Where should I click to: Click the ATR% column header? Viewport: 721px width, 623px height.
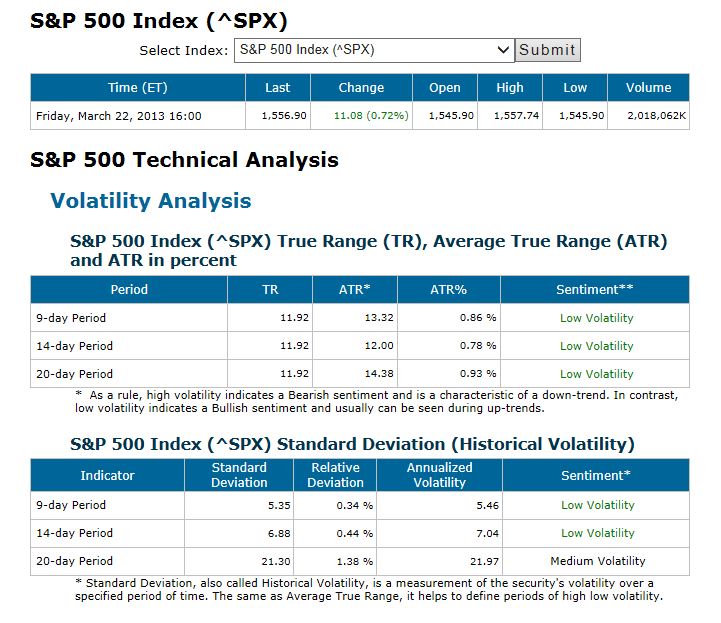[449, 290]
